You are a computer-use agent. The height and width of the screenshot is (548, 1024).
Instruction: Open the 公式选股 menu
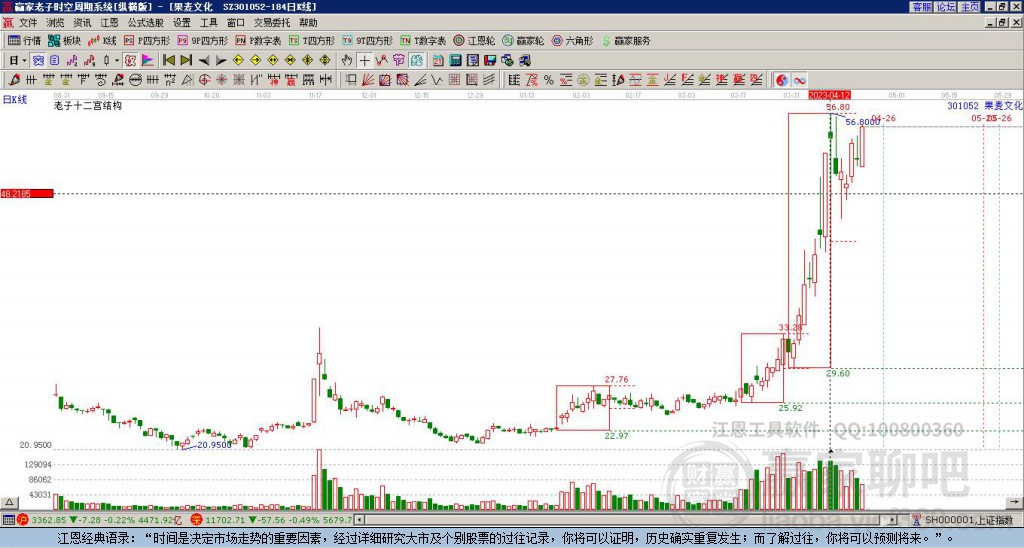[x=146, y=23]
